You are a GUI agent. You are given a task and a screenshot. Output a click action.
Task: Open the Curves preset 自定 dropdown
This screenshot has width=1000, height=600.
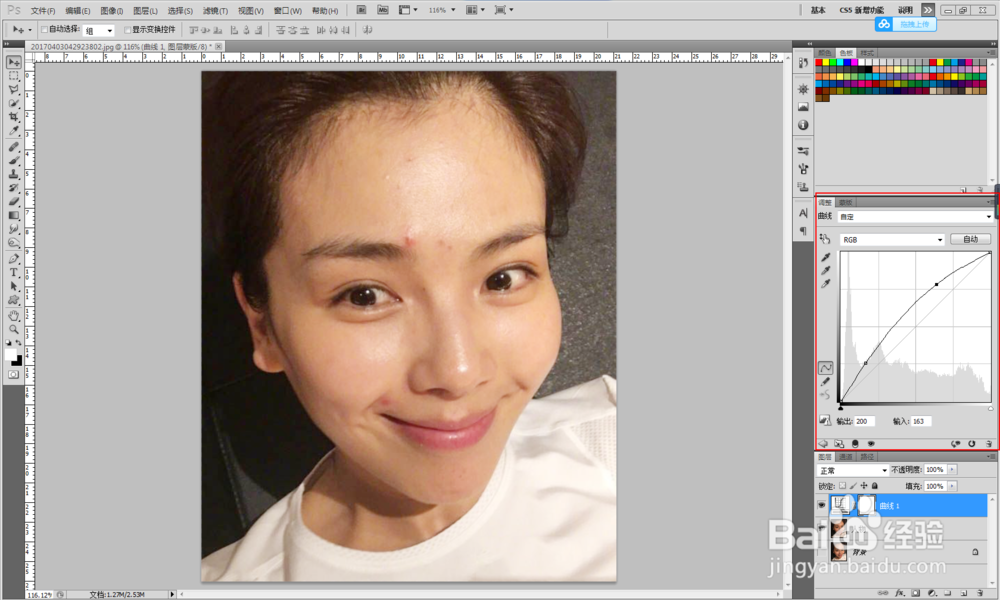pyautogui.click(x=915, y=217)
